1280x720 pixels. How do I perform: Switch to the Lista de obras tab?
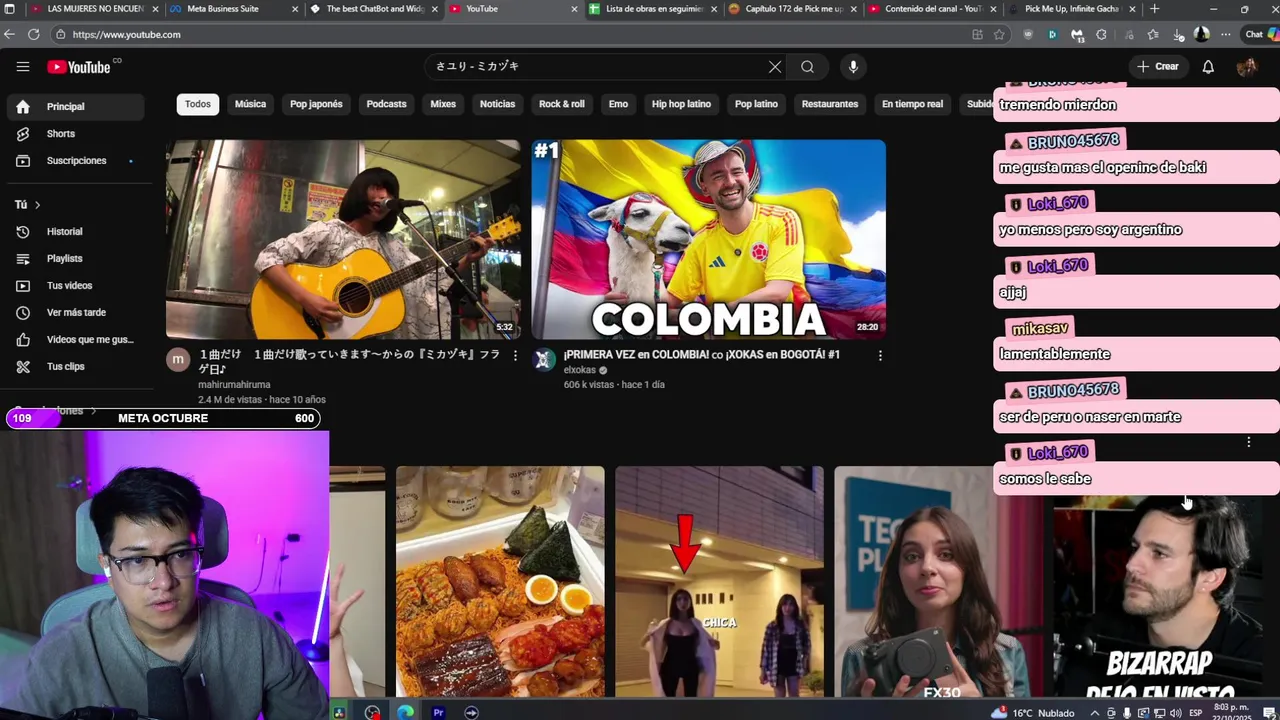[654, 9]
